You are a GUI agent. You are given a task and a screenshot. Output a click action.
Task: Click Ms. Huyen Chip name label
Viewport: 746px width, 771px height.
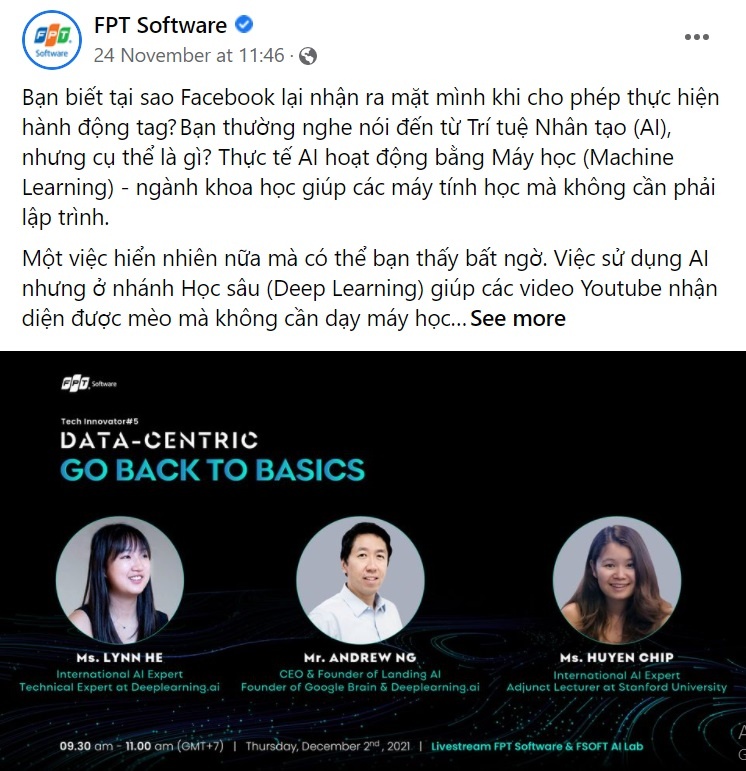[x=617, y=658]
